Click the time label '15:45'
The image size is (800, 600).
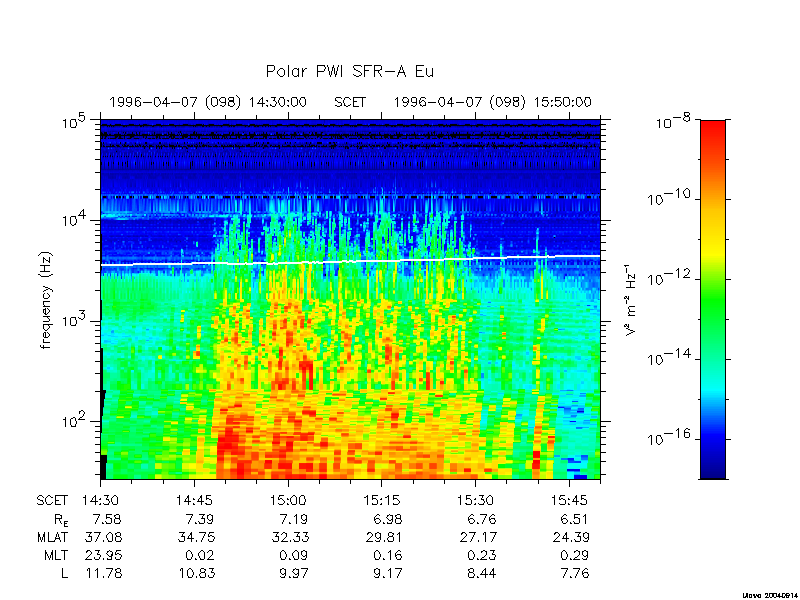click(570, 501)
